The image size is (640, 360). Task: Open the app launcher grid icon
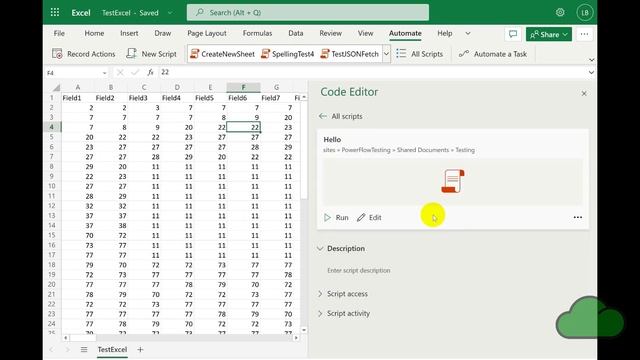click(x=55, y=12)
